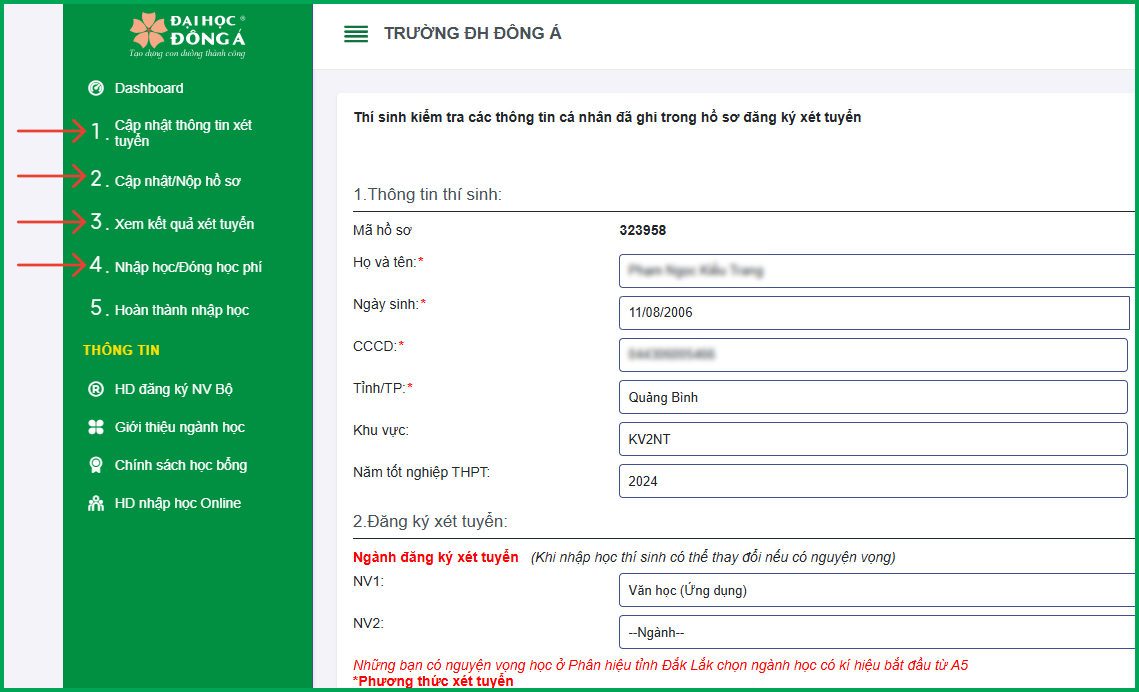
Task: Click the THÔNG TIN section heading
Action: pyautogui.click(x=121, y=350)
